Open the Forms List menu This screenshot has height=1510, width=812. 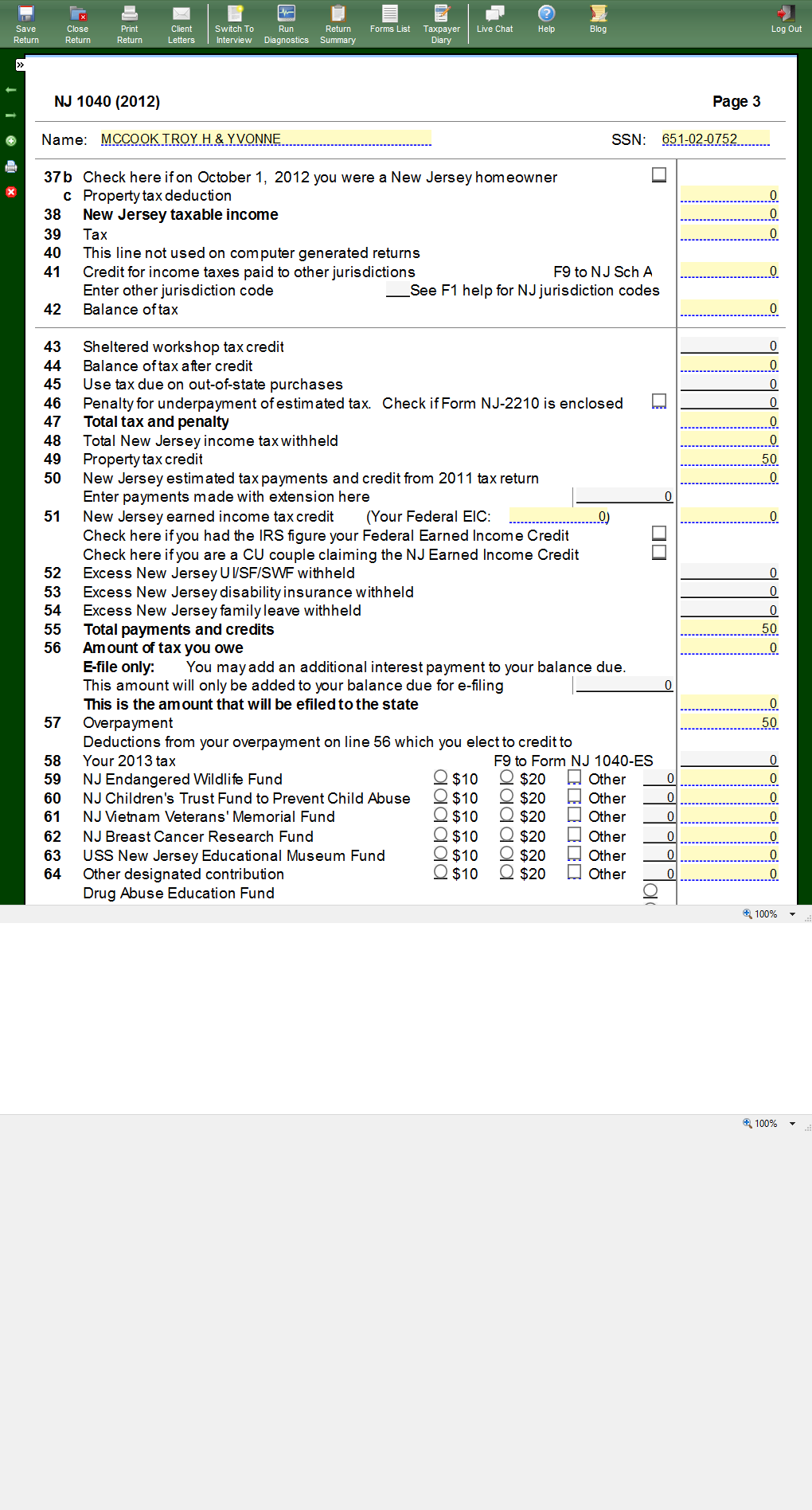(x=390, y=19)
